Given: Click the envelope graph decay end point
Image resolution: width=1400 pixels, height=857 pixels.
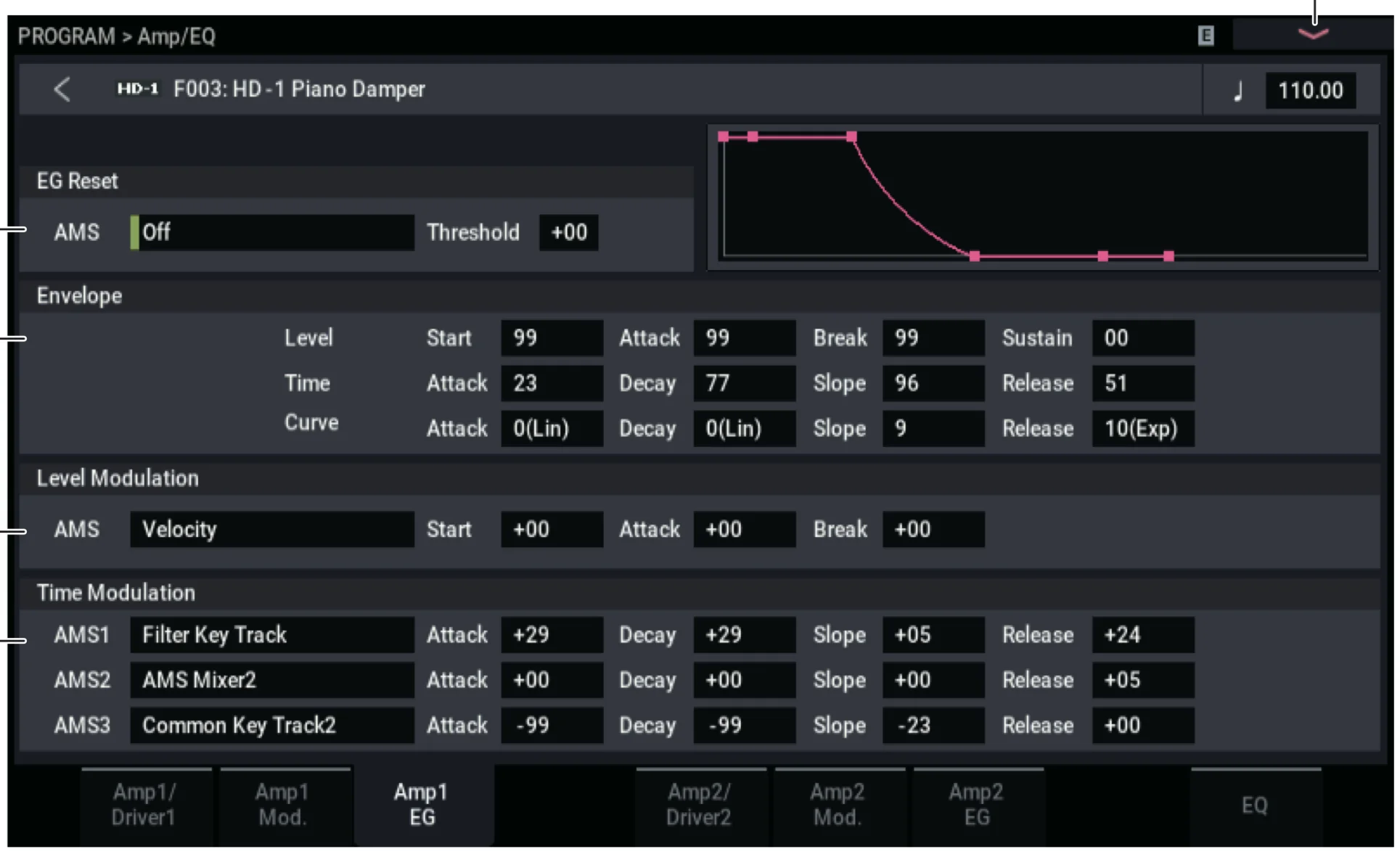Looking at the screenshot, I should click(x=975, y=256).
